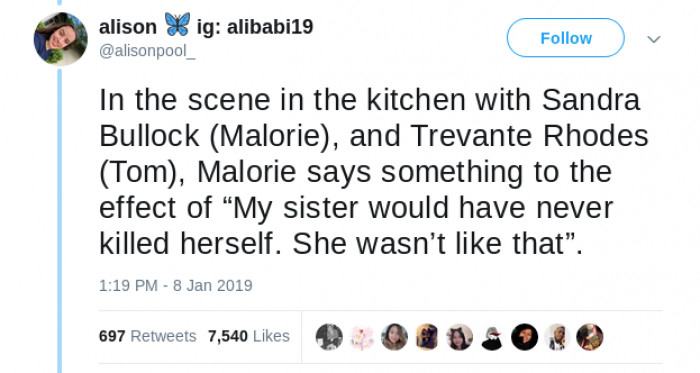The width and height of the screenshot is (700, 373).
Task: Open the 1:19 PM - 8 Jan 2019 timestamp
Action: [175, 285]
